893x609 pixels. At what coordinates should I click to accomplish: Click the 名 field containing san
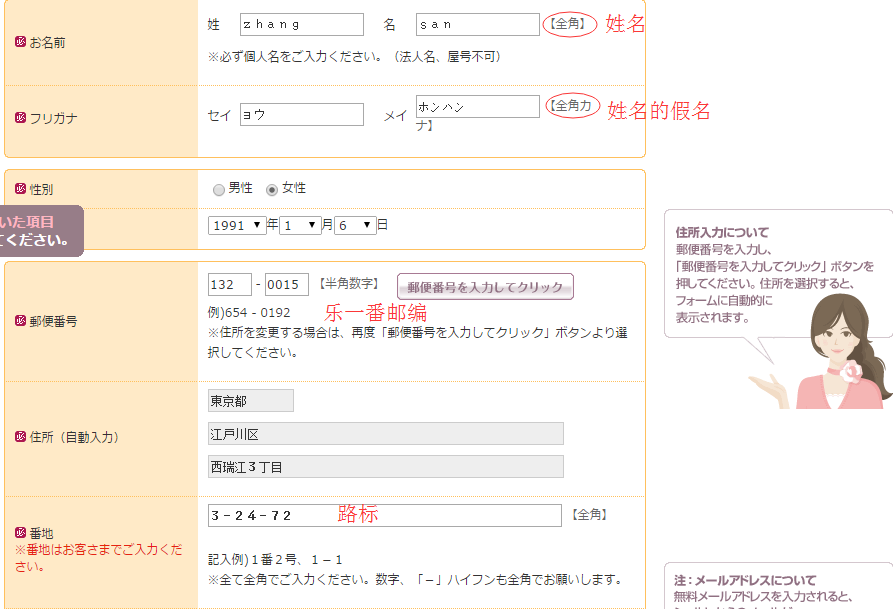(x=477, y=24)
